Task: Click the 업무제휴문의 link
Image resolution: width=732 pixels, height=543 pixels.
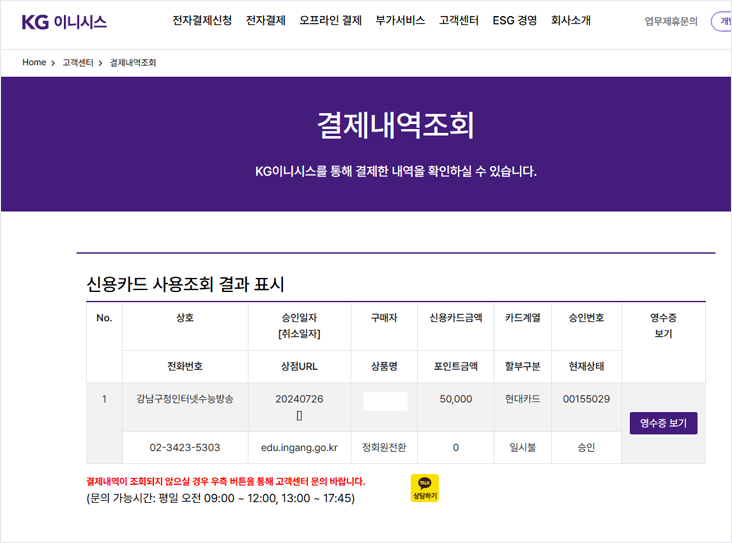Action: pos(671,21)
